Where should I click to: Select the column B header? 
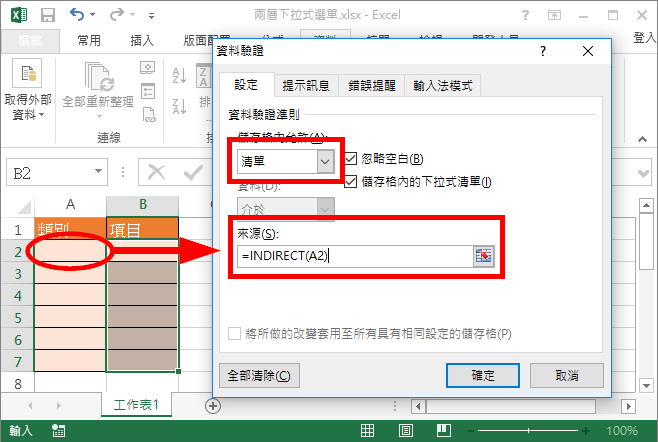143,205
